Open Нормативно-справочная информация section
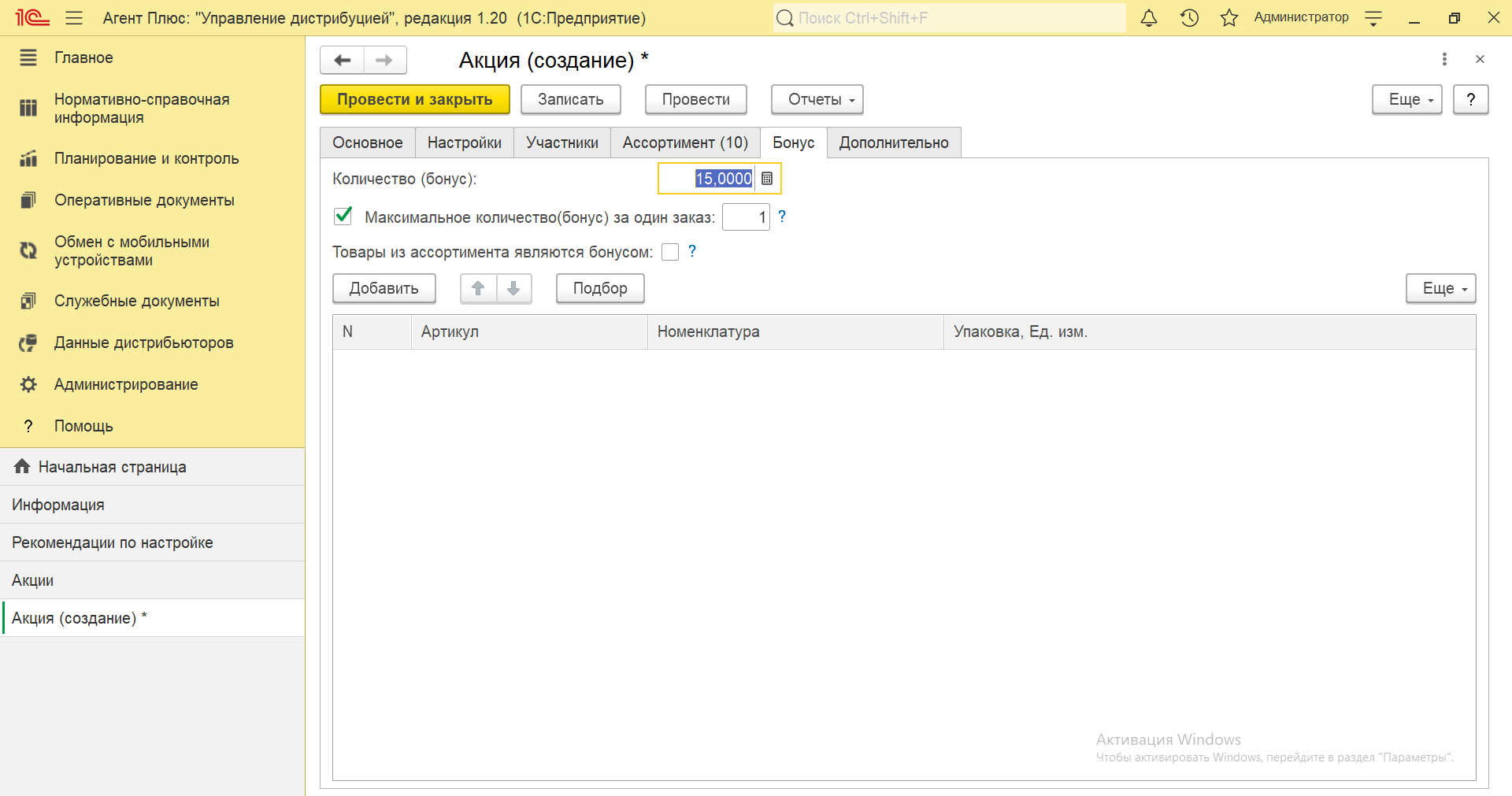This screenshot has width=1512, height=796. (152, 109)
